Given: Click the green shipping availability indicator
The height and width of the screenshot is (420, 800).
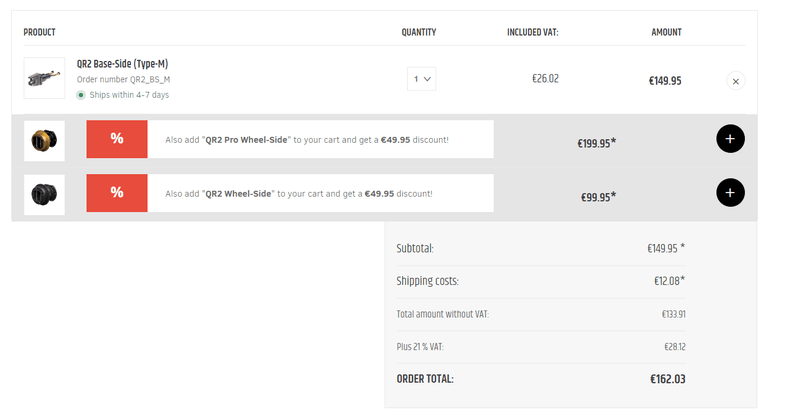Looking at the screenshot, I should pos(81,95).
